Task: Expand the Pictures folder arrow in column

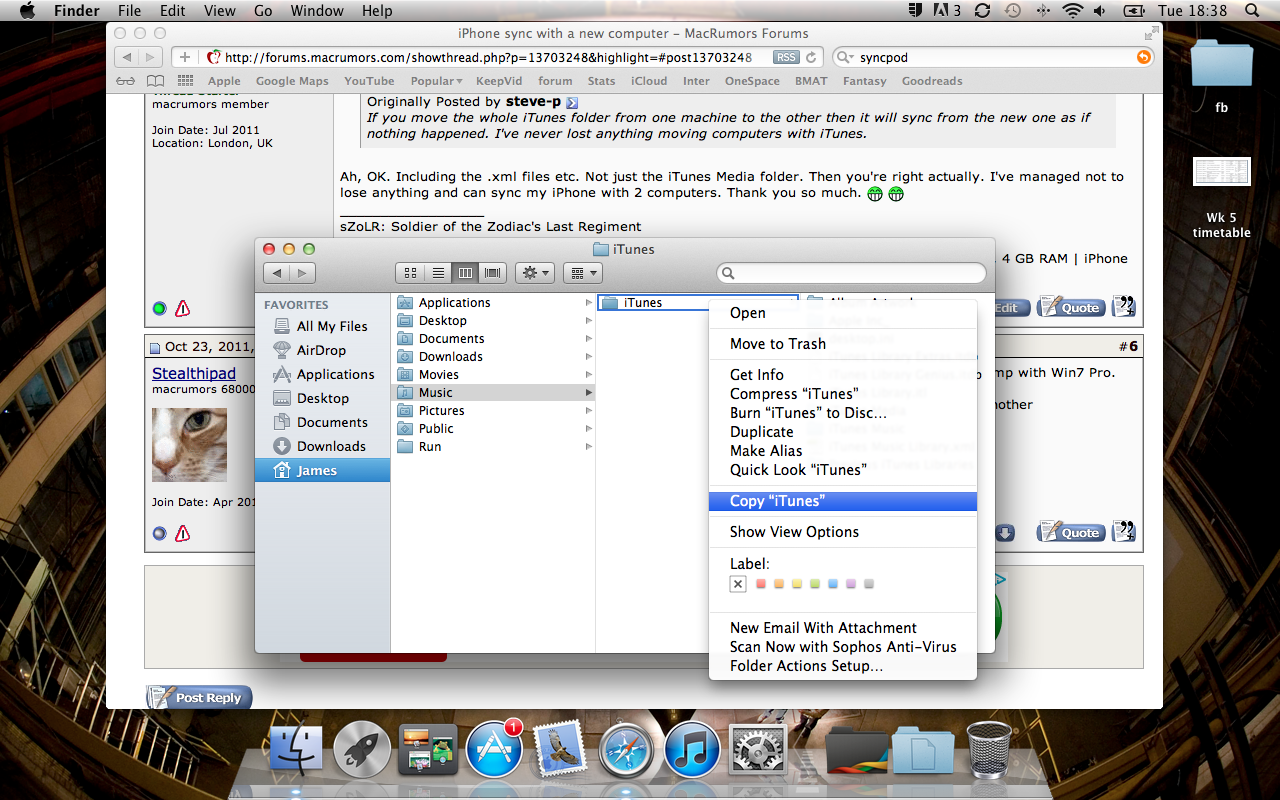Action: [x=588, y=411]
